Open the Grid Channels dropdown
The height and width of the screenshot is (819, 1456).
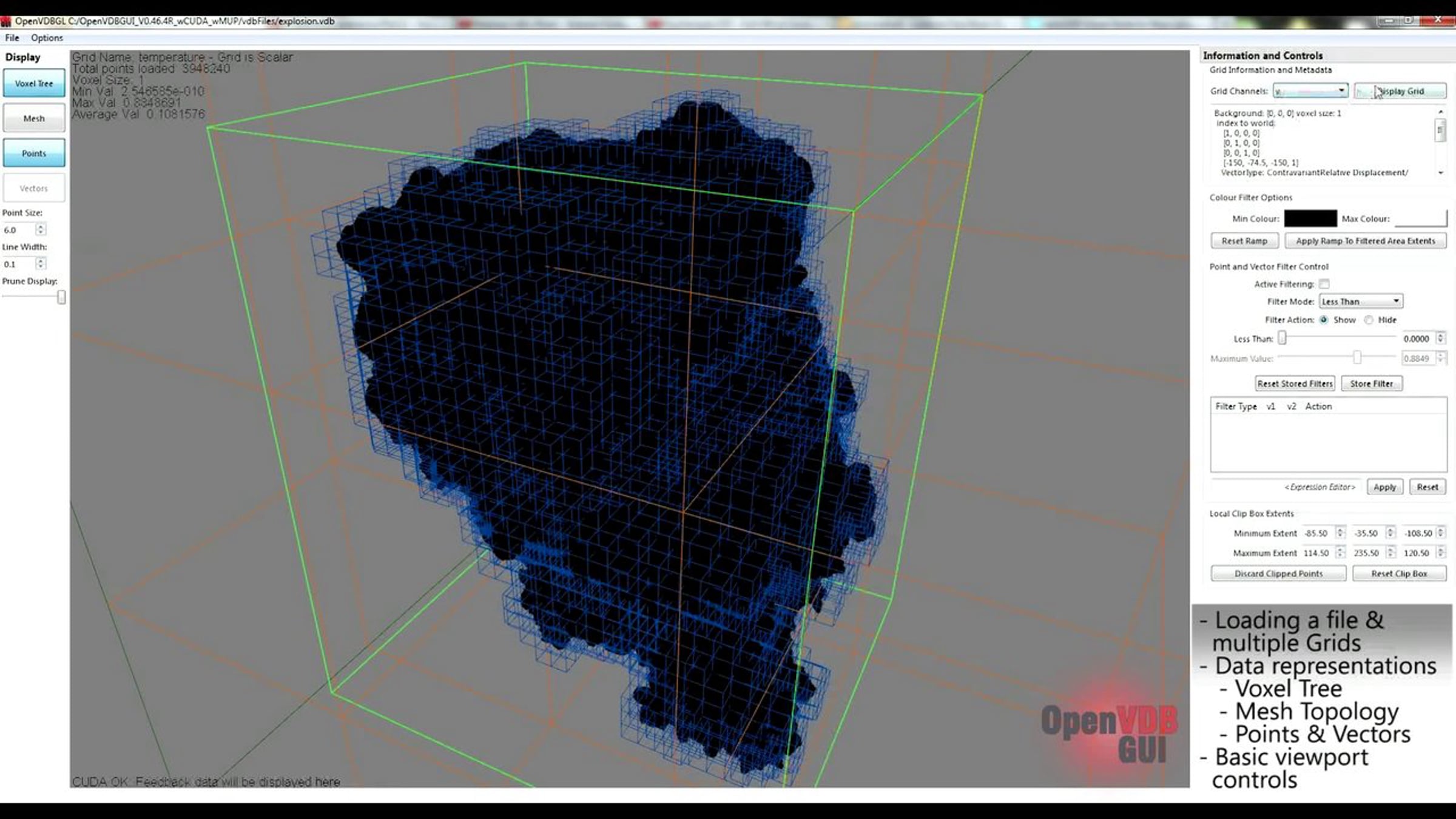[x=1310, y=91]
